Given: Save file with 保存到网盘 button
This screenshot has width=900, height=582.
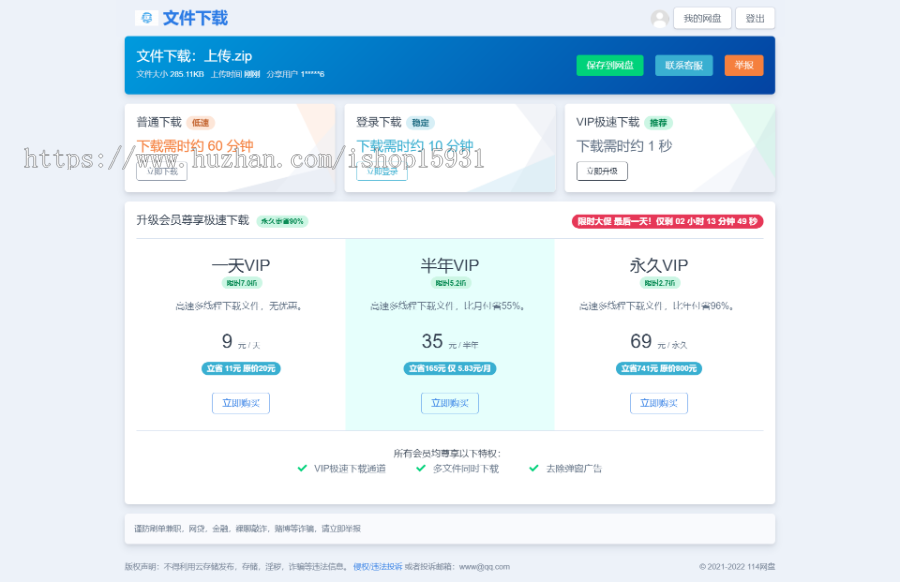Looking at the screenshot, I should (x=610, y=65).
